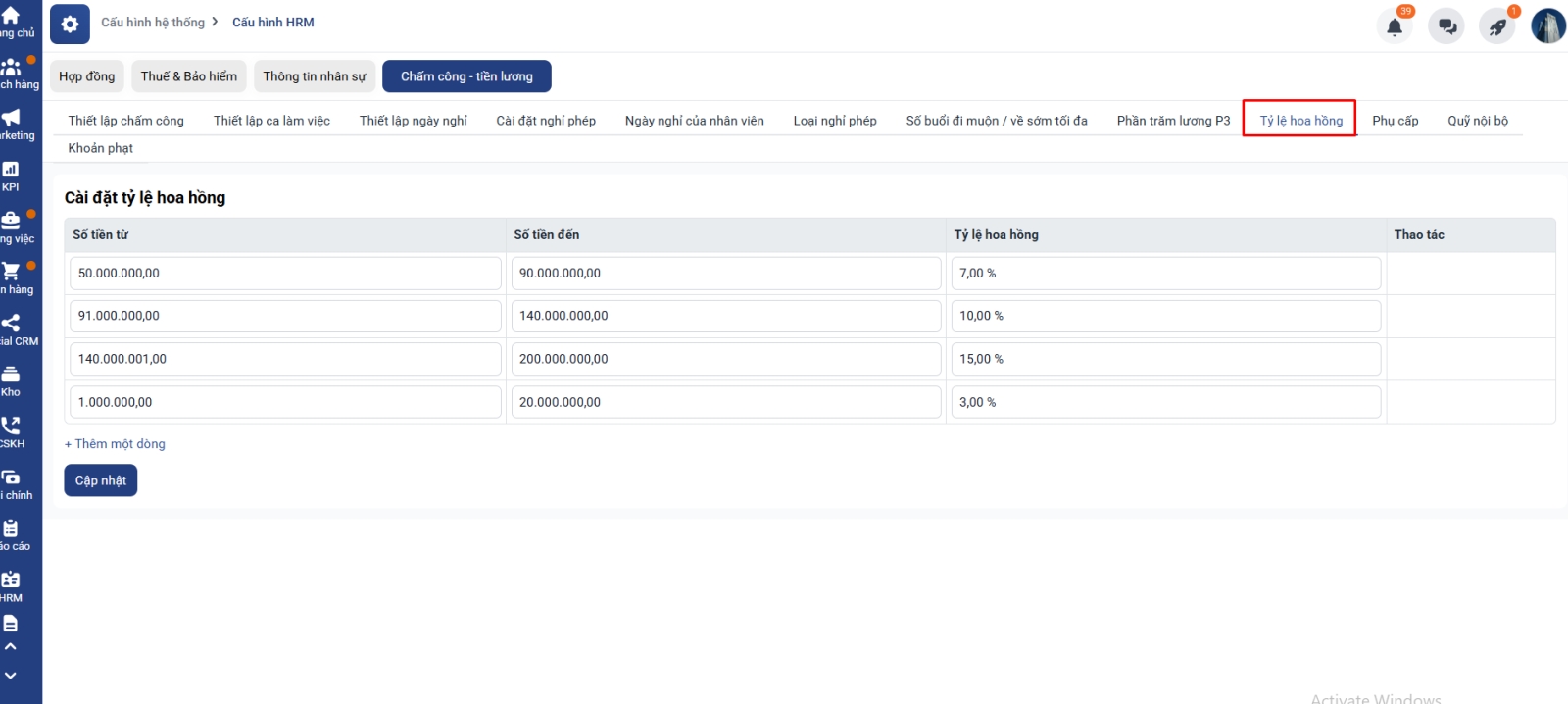Image resolution: width=1568 pixels, height=704 pixels.
Task: Open HRM module in sidebar
Action: click(11, 585)
